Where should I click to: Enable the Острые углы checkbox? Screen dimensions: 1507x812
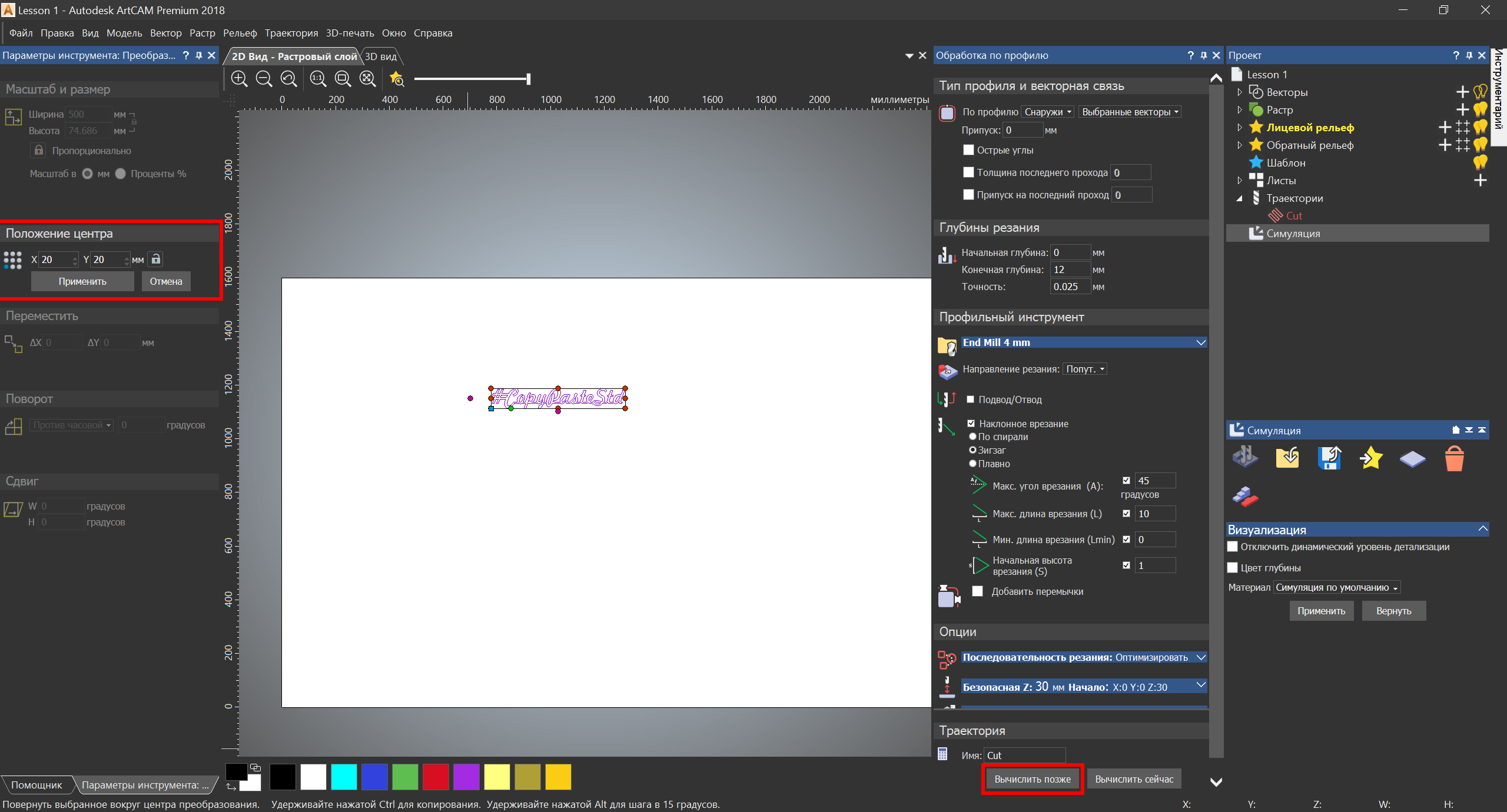pos(968,150)
